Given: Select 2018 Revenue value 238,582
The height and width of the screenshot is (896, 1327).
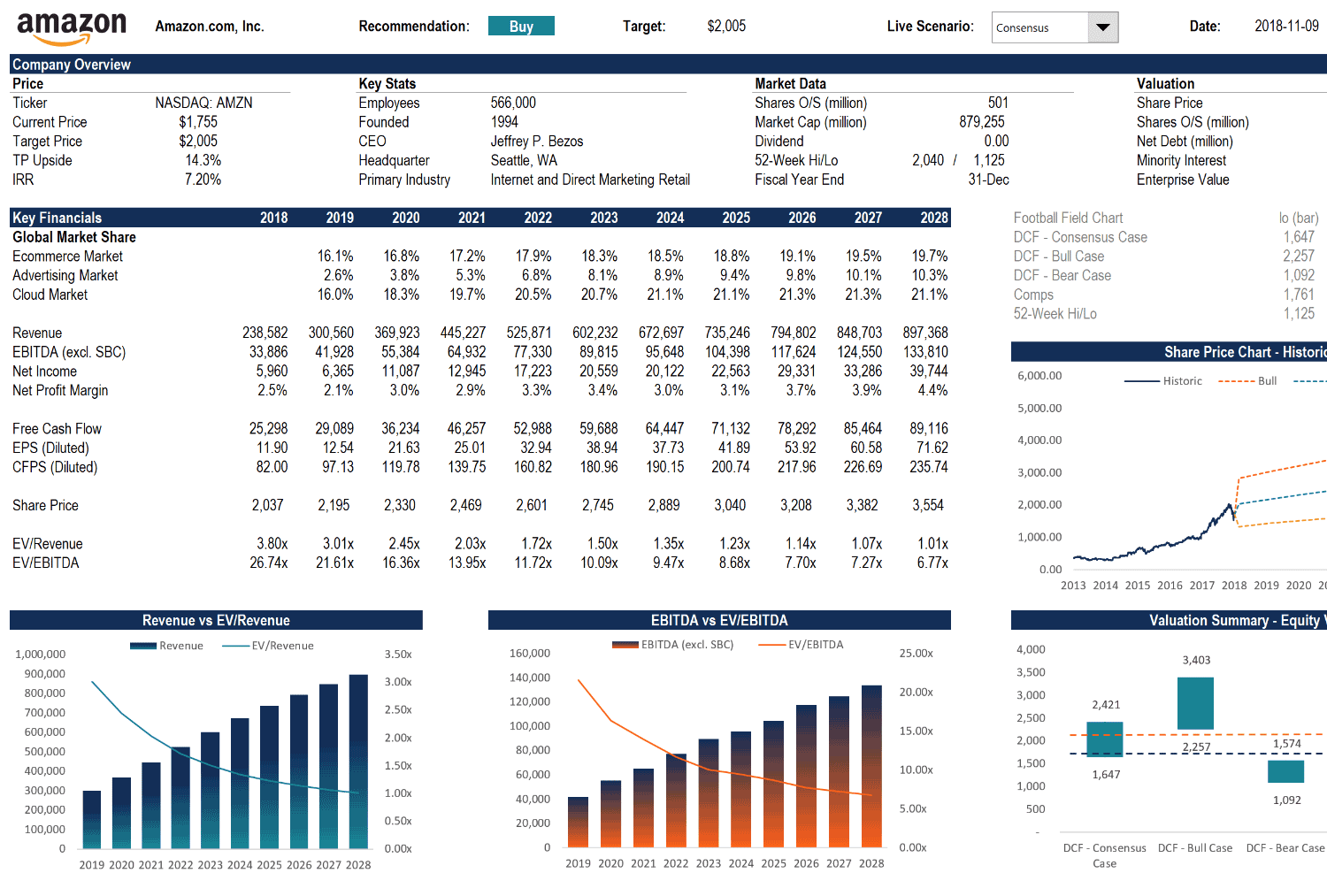Looking at the screenshot, I should (x=265, y=333).
